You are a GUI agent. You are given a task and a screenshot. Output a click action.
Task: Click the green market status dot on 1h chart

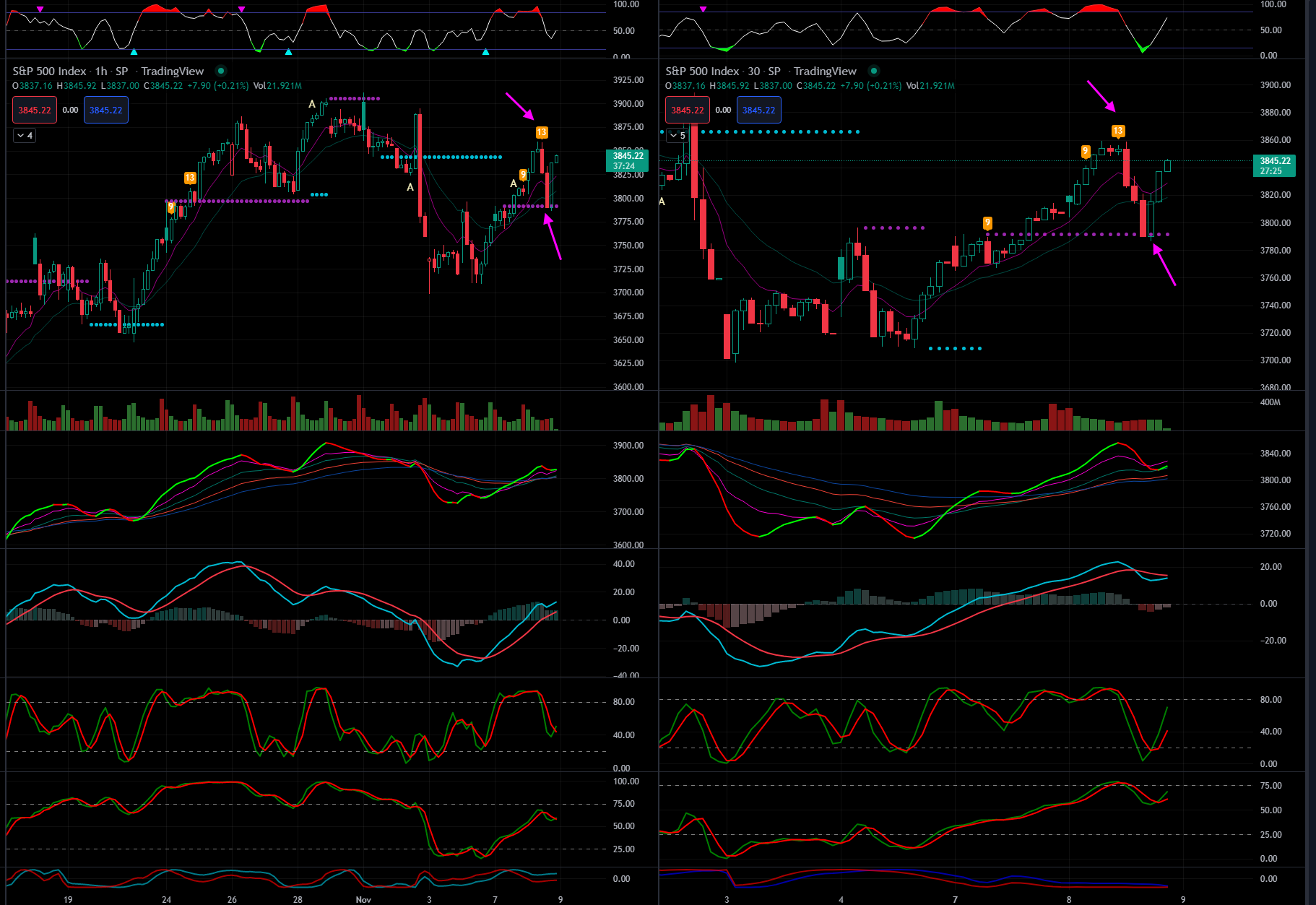tap(221, 71)
